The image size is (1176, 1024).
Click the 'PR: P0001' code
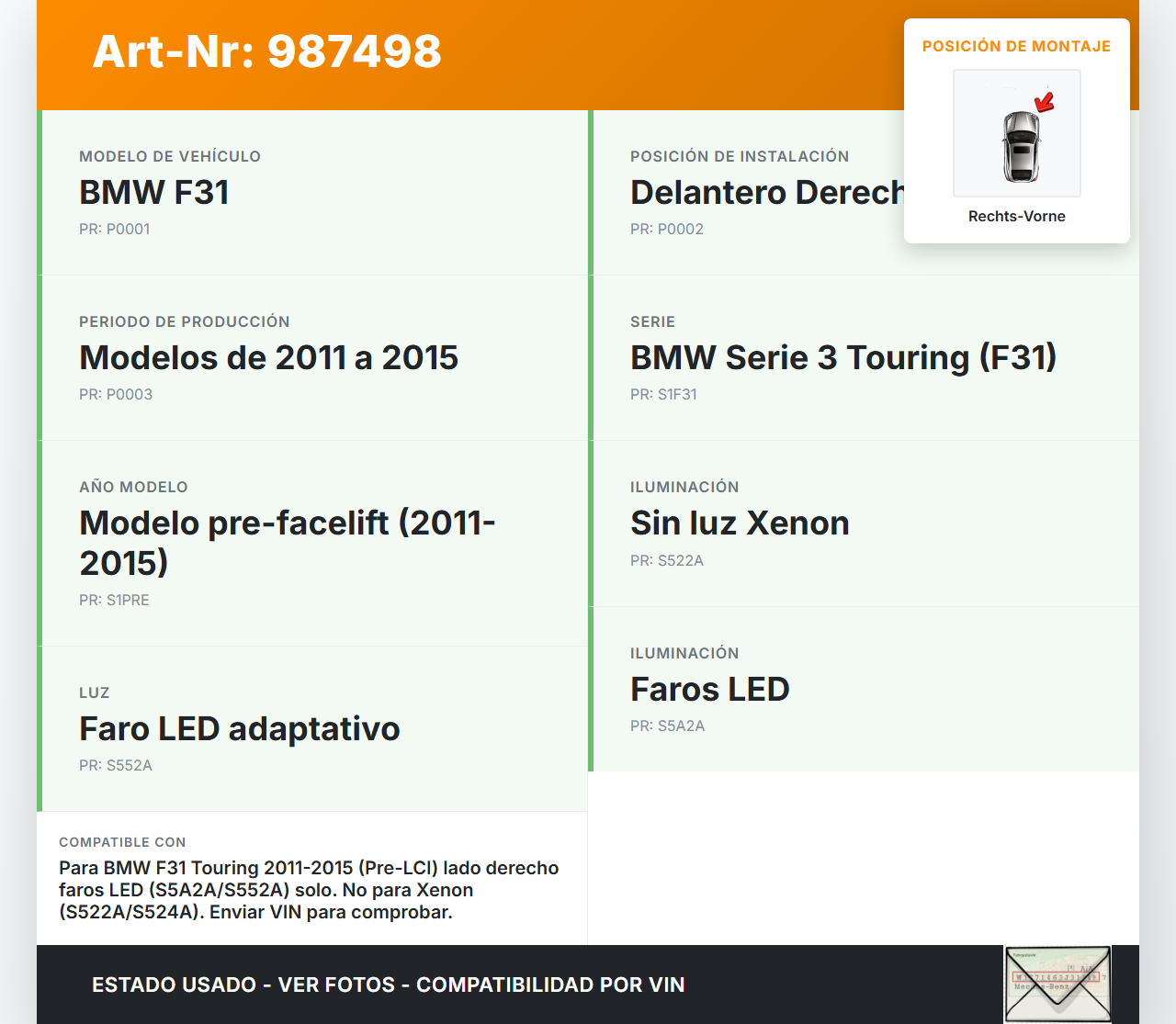pos(115,229)
